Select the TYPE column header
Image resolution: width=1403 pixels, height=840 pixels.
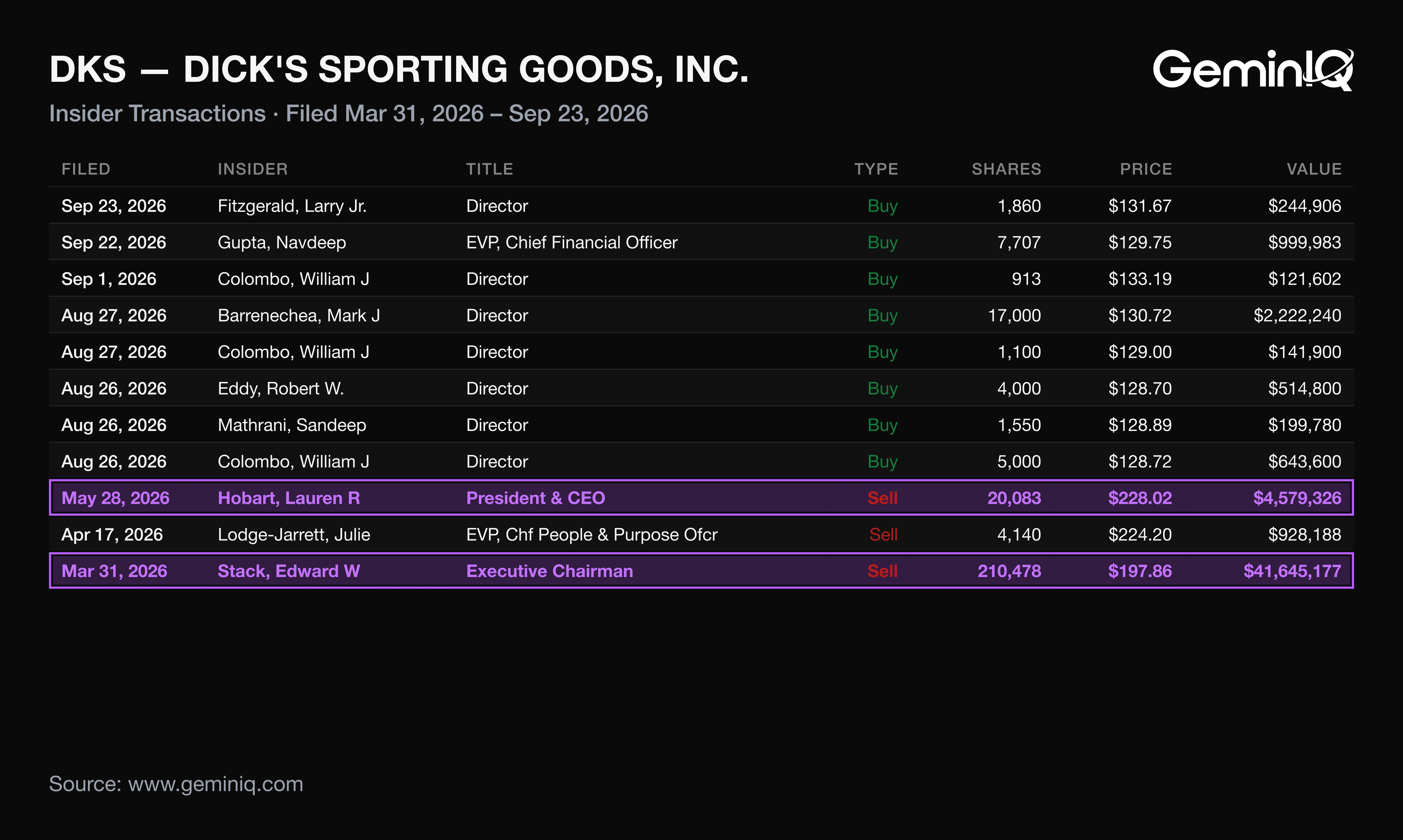click(x=876, y=169)
